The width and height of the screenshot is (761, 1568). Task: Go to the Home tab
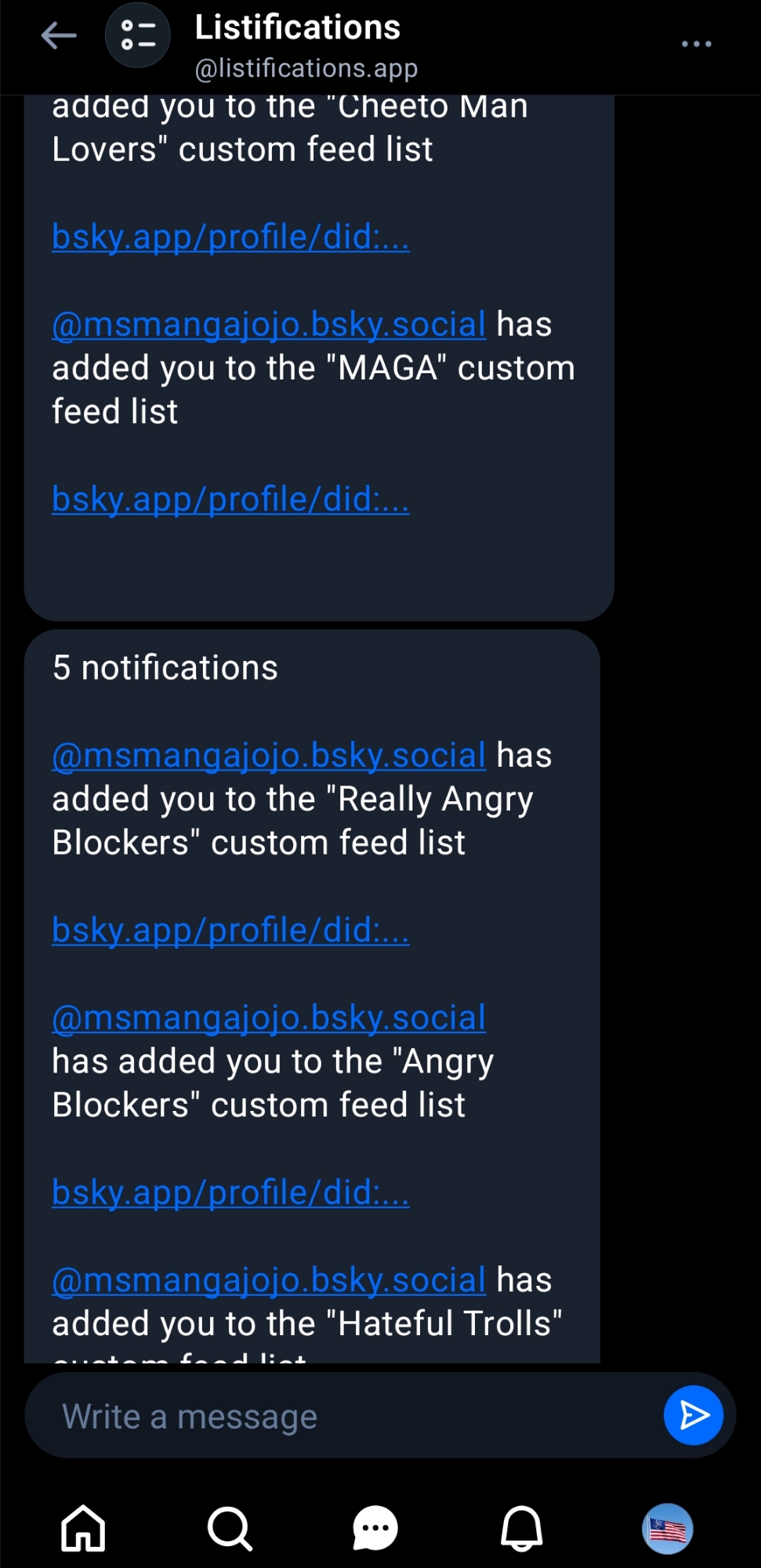point(83,1528)
